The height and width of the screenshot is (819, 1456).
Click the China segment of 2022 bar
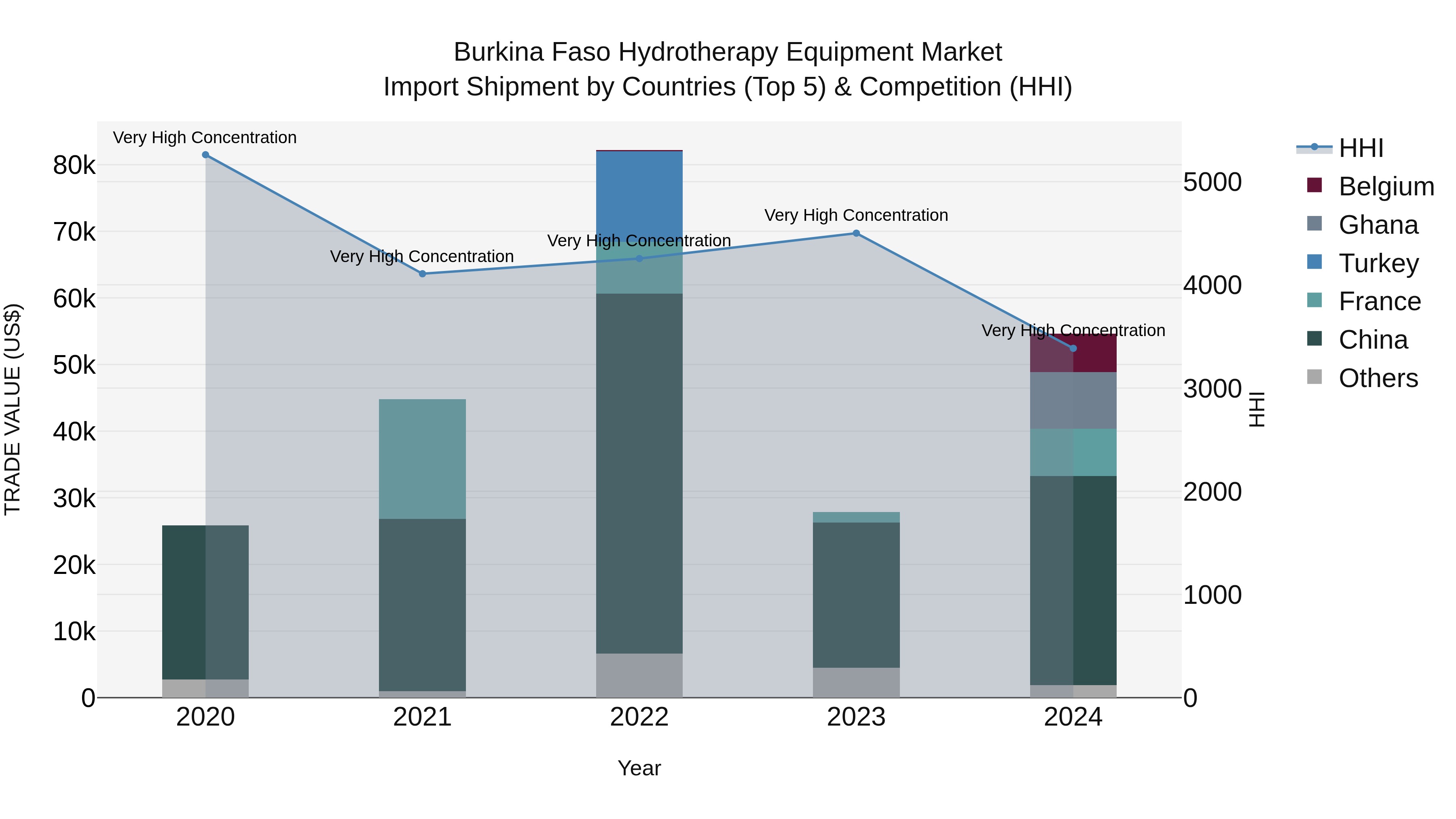pos(639,474)
